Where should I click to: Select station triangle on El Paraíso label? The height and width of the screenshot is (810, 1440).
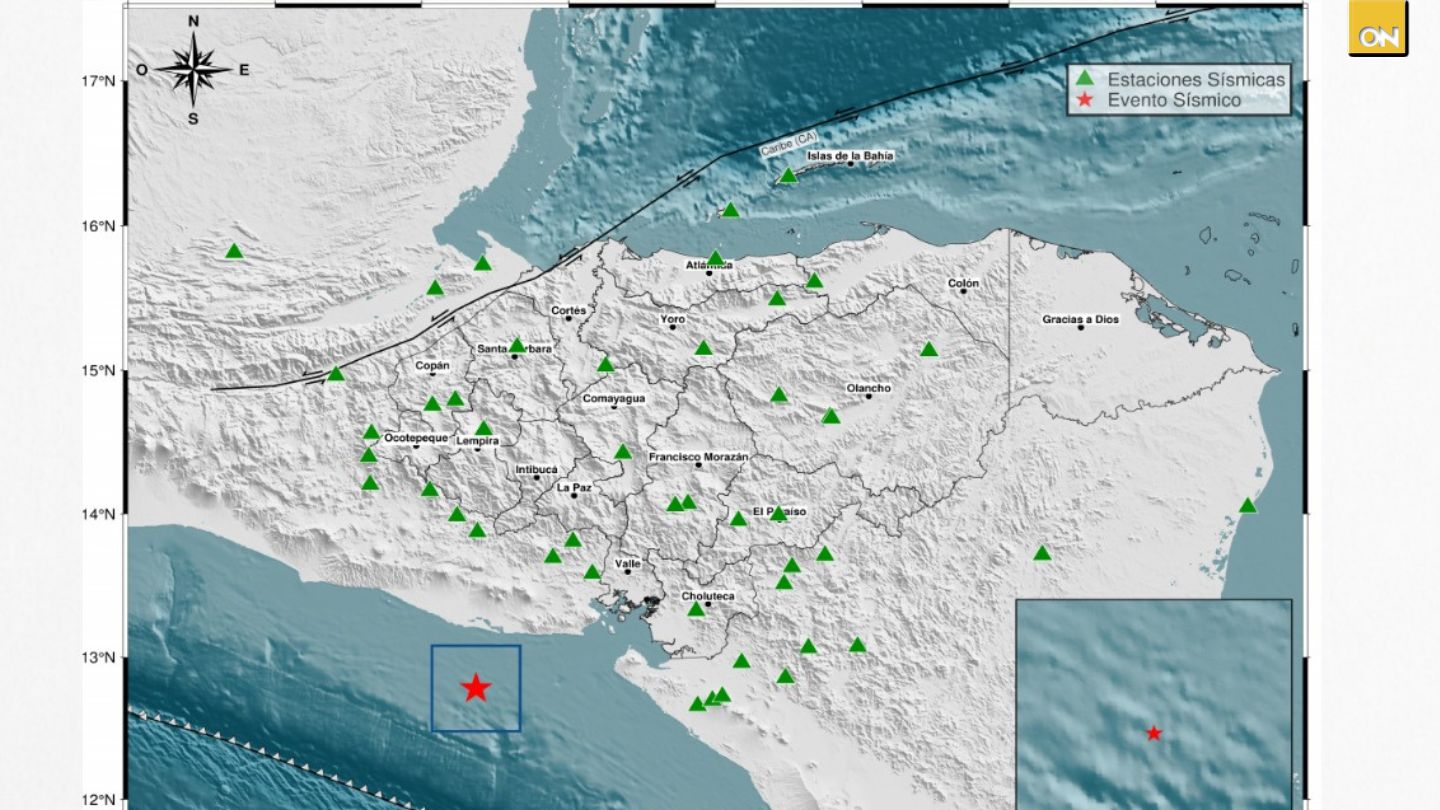click(x=778, y=513)
